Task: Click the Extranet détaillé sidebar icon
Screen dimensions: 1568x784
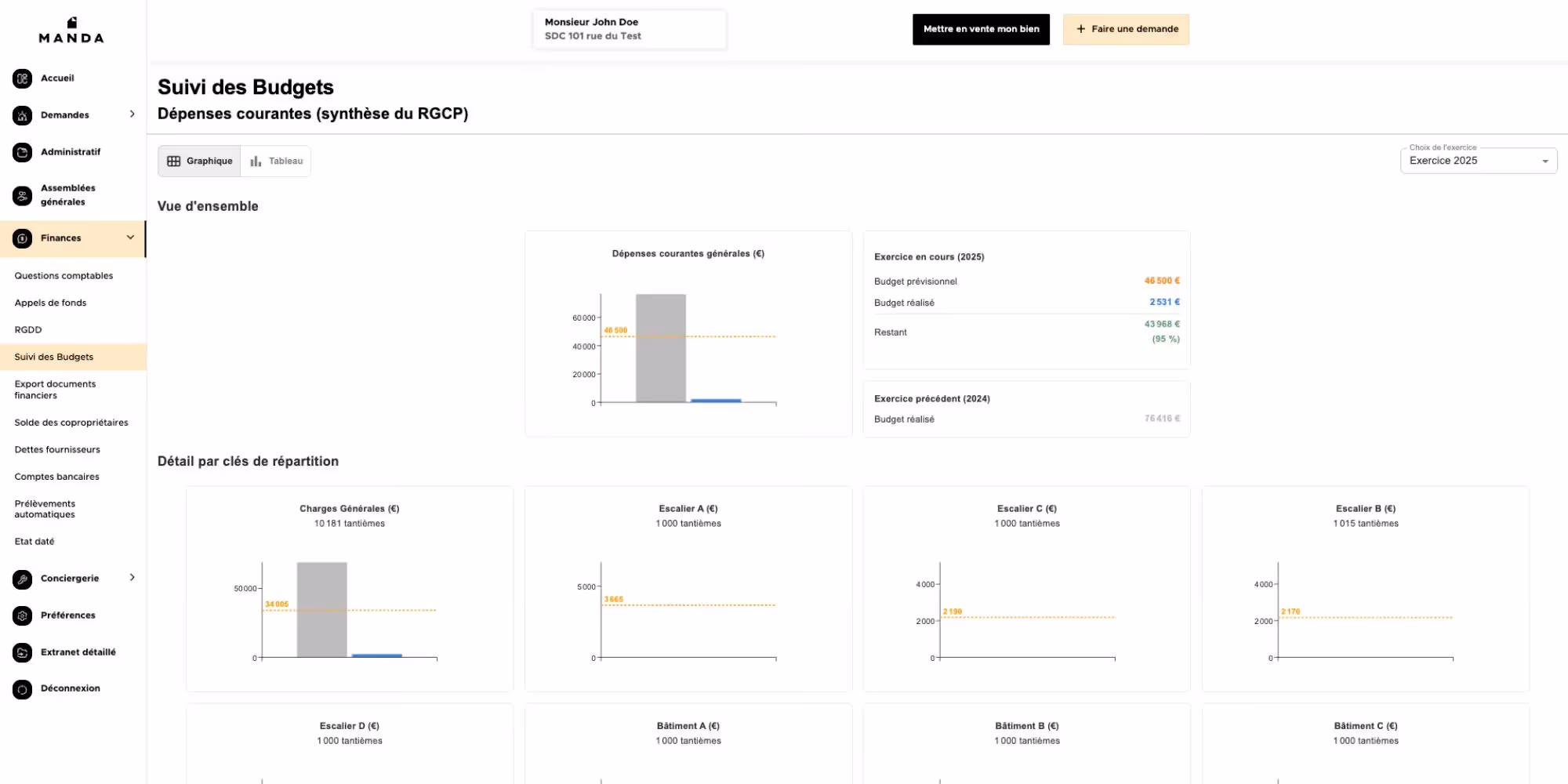Action: tap(23, 652)
